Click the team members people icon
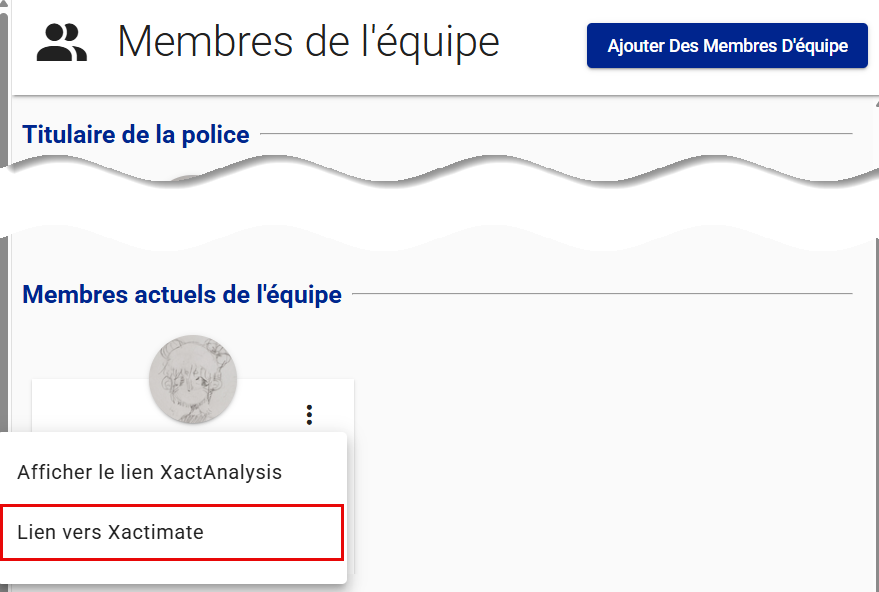The image size is (879, 592). coord(62,43)
